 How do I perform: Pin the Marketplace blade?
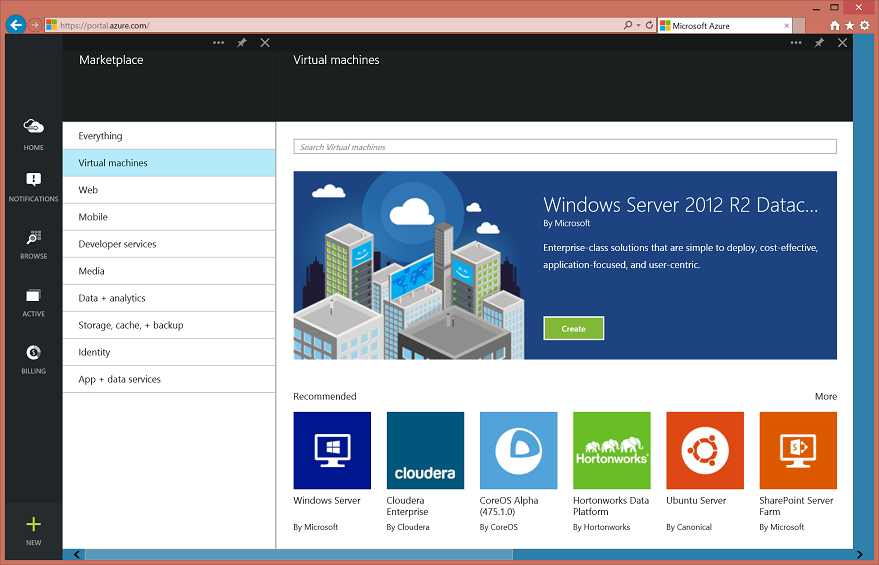tap(242, 43)
